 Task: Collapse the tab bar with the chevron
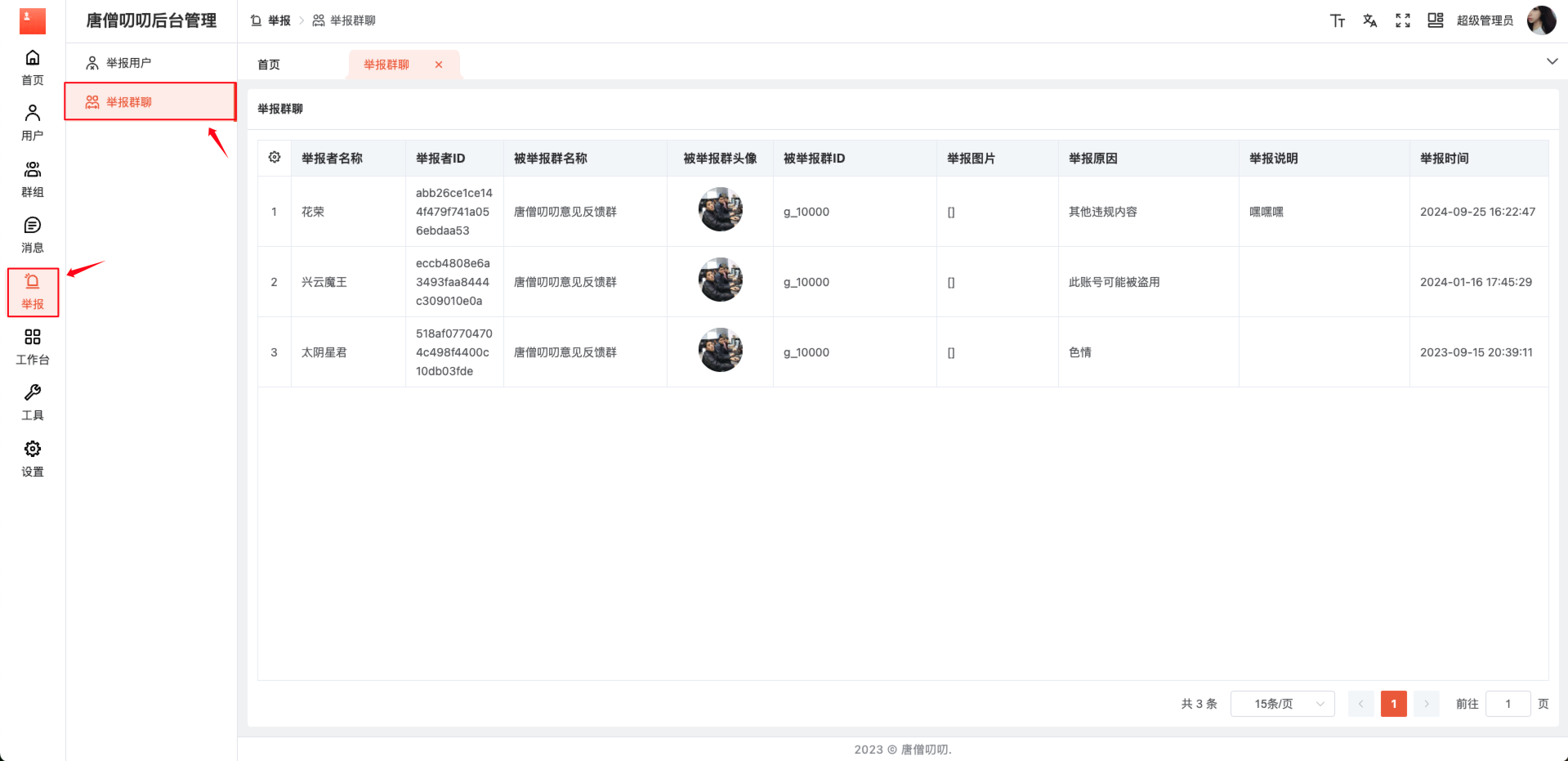(1551, 61)
